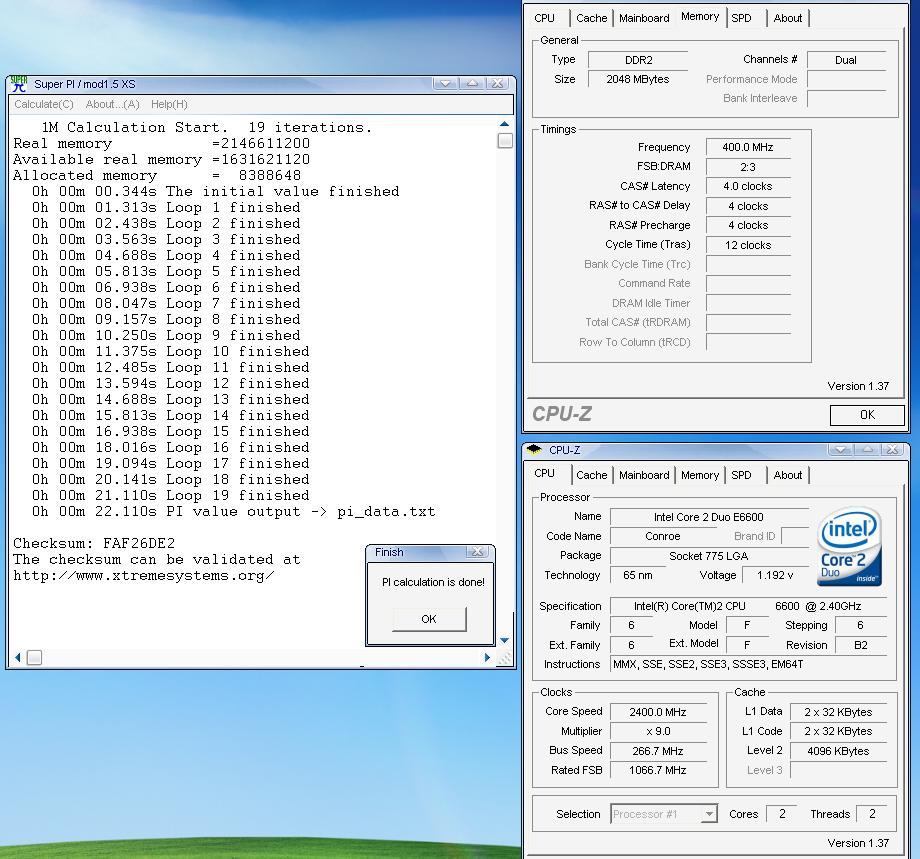The image size is (920, 859).
Task: Click the memory Type field showing DDR2
Action: click(638, 60)
